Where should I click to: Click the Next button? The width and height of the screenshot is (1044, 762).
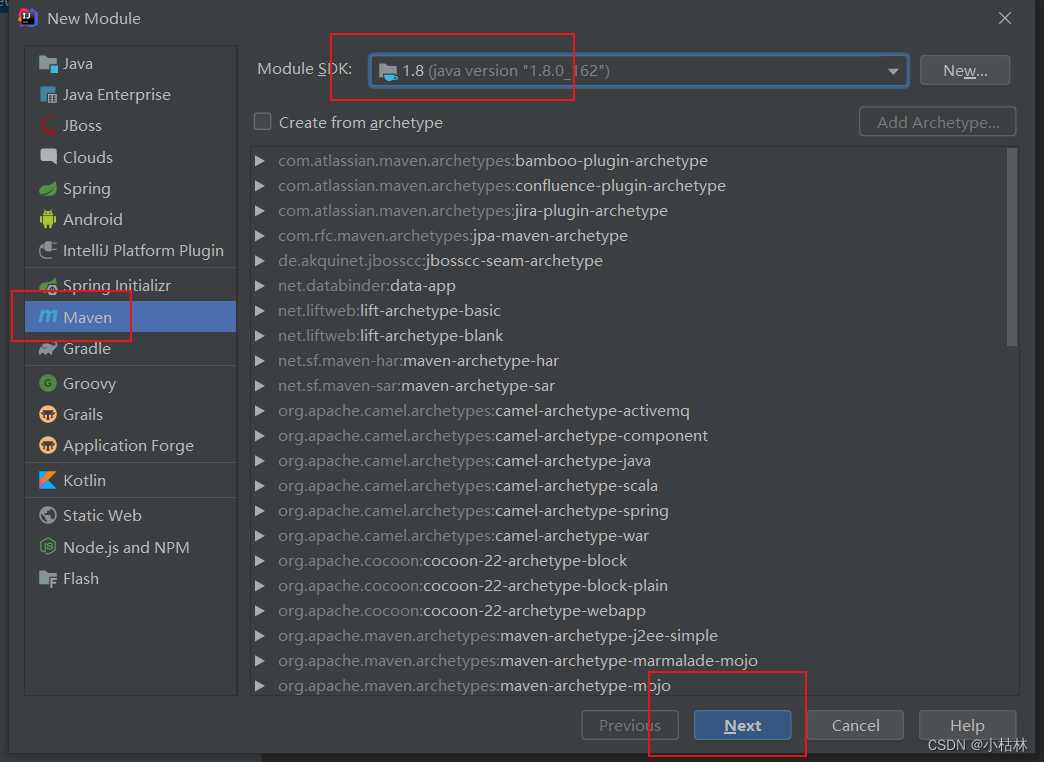(742, 725)
